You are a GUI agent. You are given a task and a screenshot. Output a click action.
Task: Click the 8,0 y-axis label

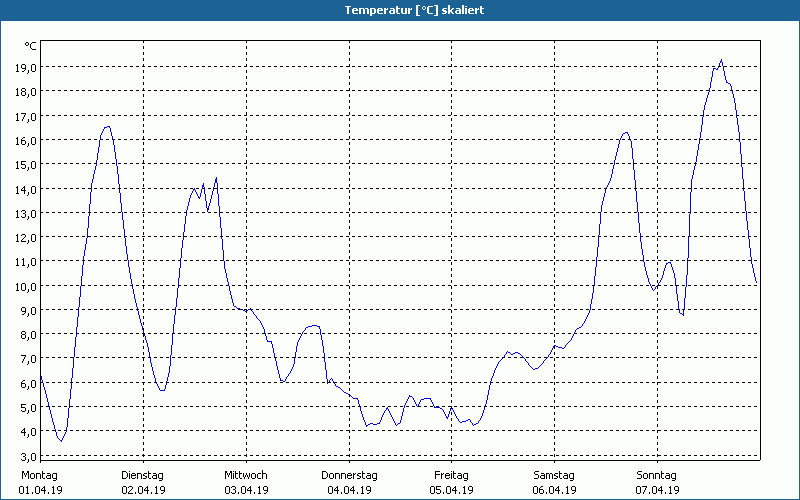click(28, 335)
